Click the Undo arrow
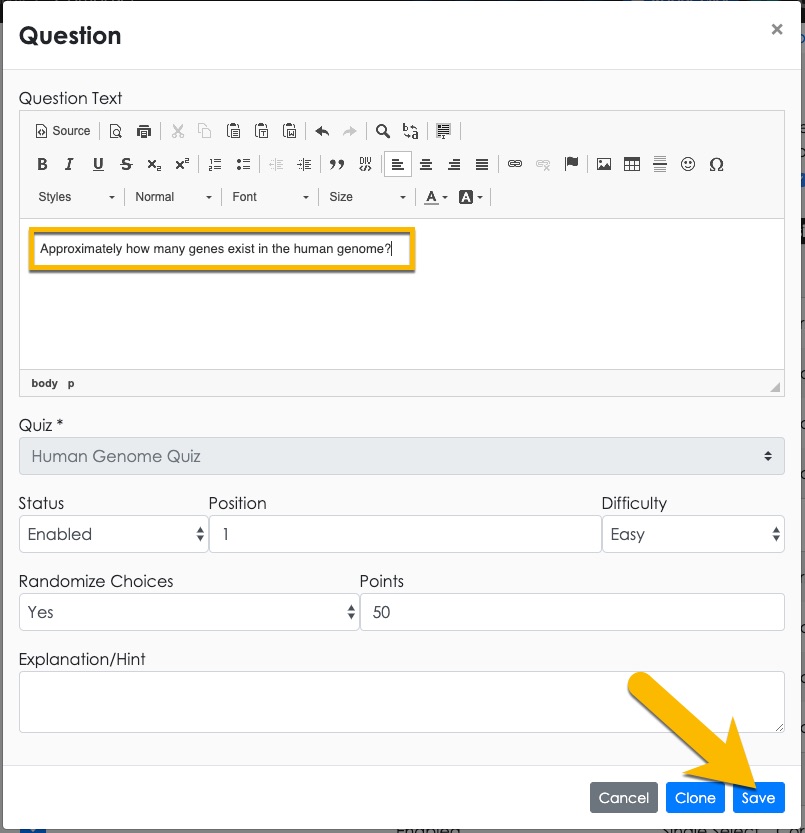This screenshot has width=805, height=833. click(x=322, y=131)
